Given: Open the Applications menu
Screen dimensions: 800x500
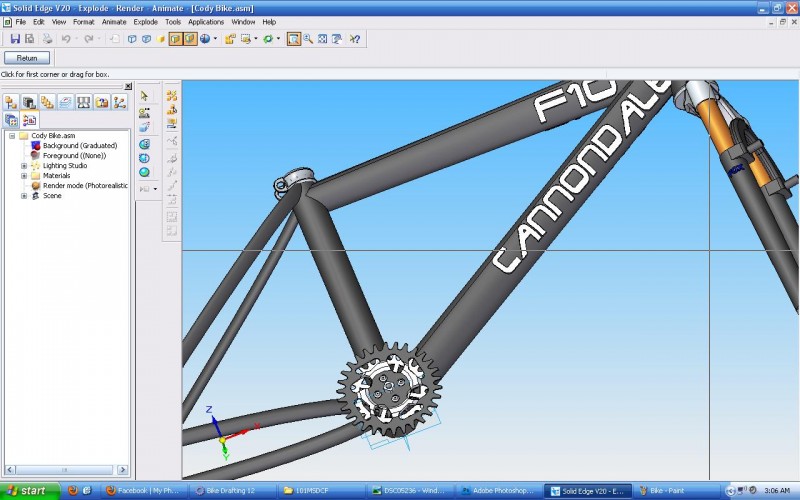Looking at the screenshot, I should (x=206, y=22).
